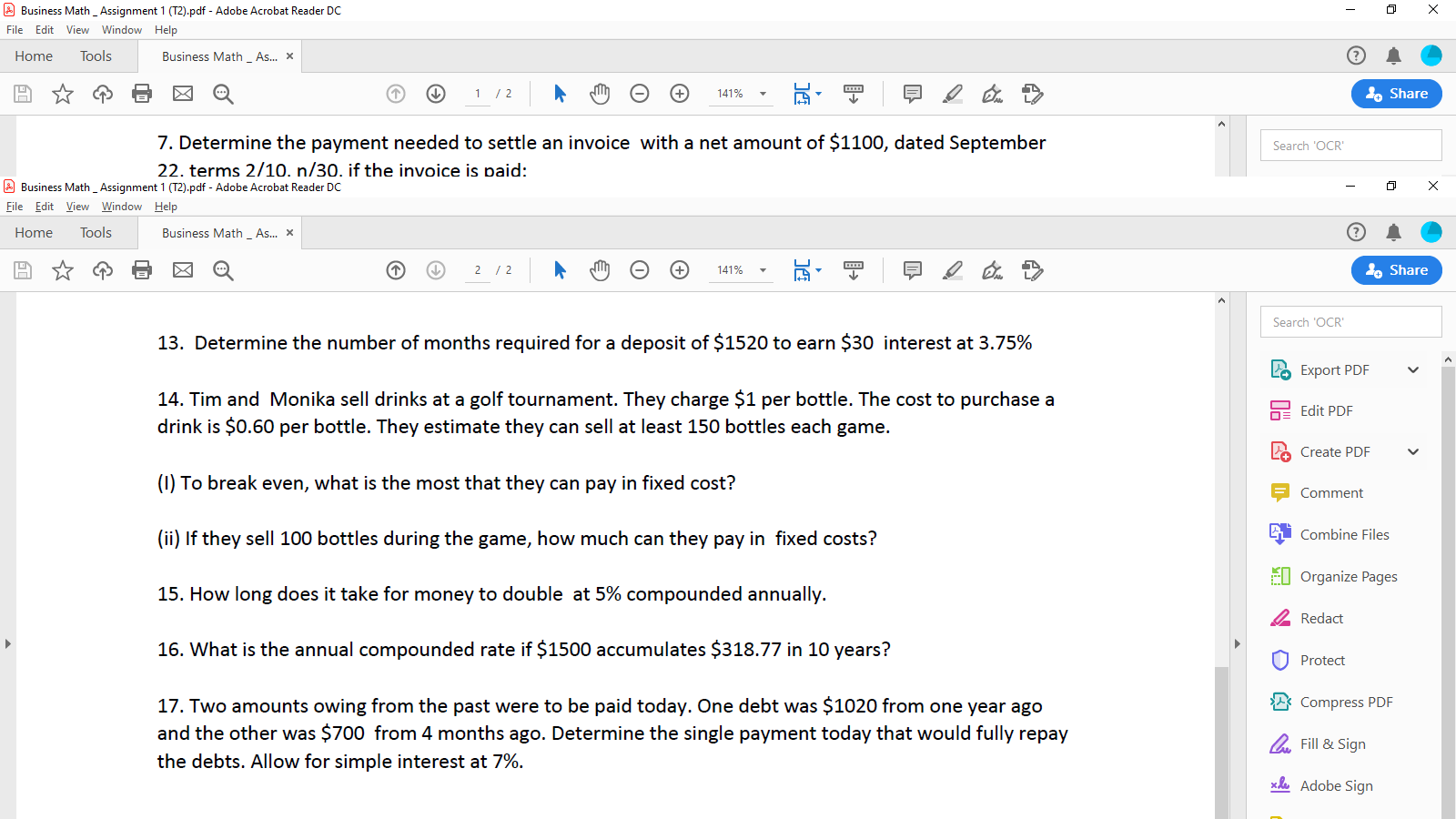Click page number box showing 2
The width and height of the screenshot is (1456, 819).
point(478,270)
